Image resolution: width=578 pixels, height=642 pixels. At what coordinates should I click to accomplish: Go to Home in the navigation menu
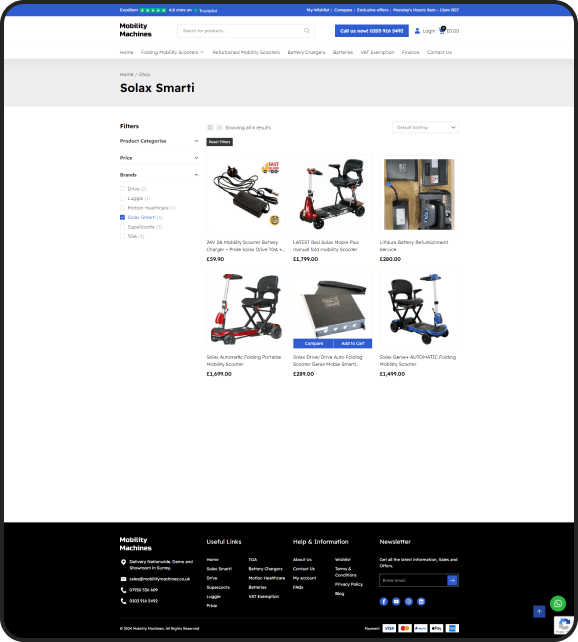pos(126,52)
